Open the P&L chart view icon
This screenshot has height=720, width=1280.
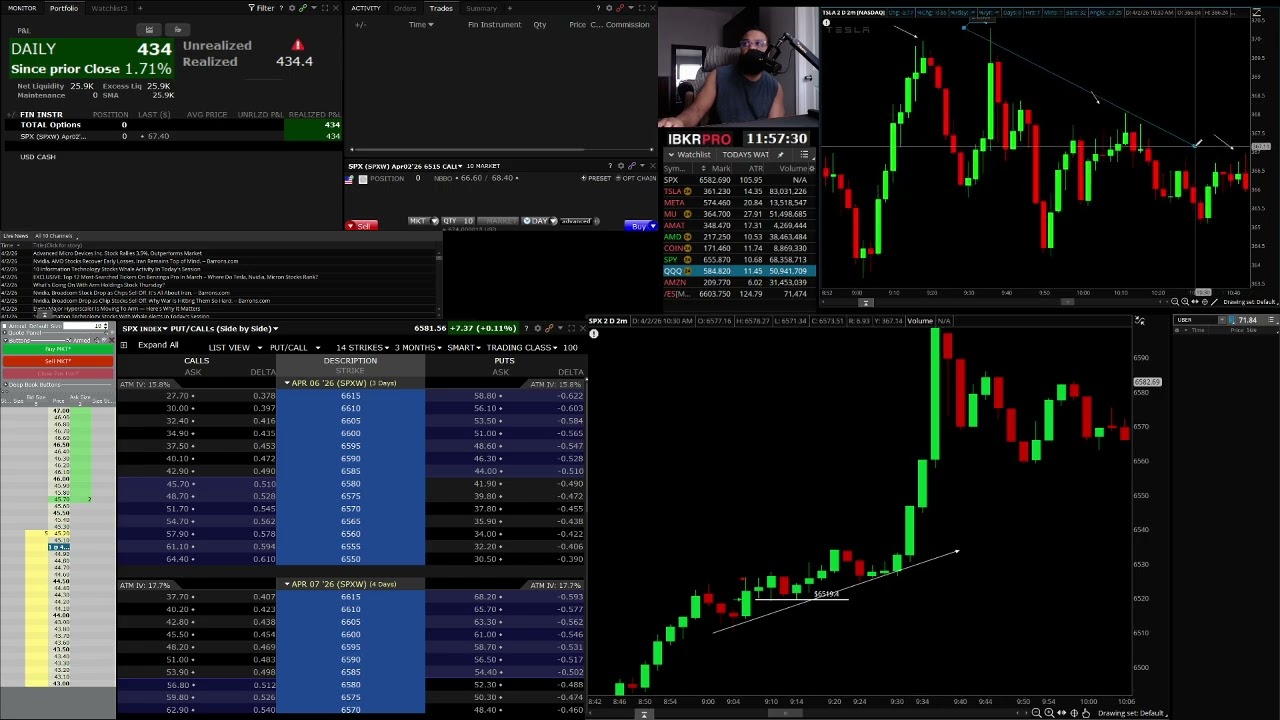(149, 30)
